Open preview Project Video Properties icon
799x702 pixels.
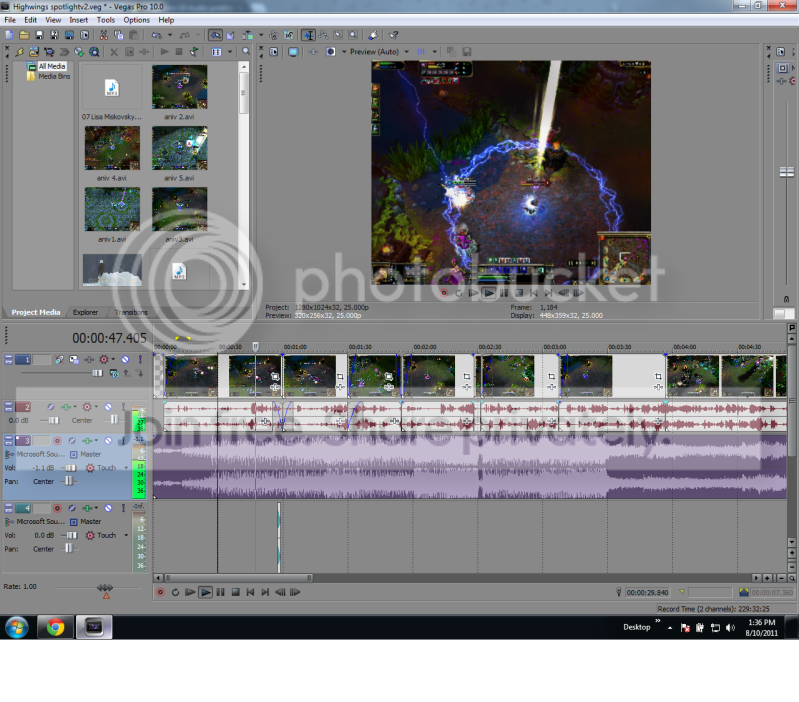(x=274, y=52)
